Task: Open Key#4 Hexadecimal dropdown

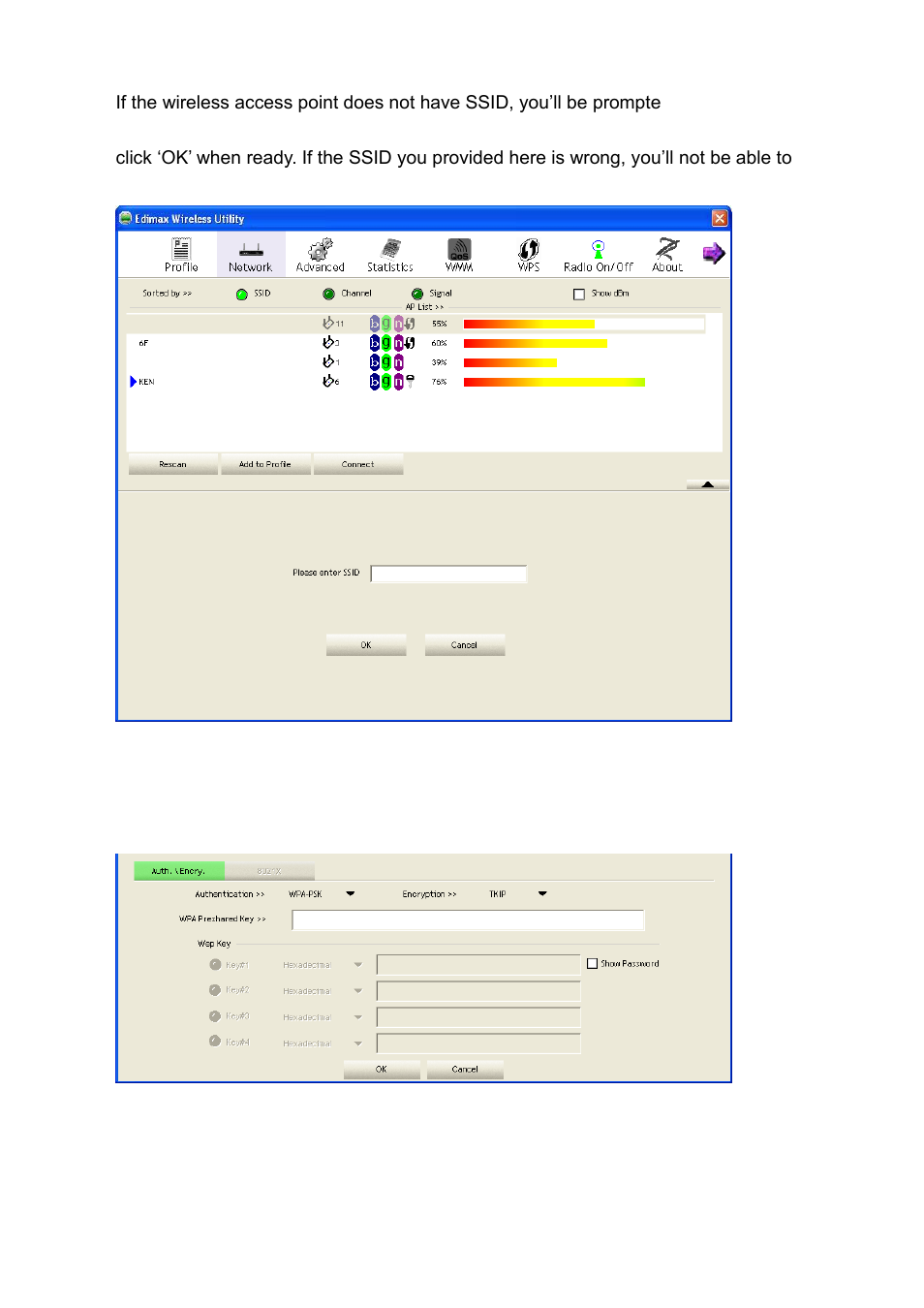Action: pos(358,1043)
